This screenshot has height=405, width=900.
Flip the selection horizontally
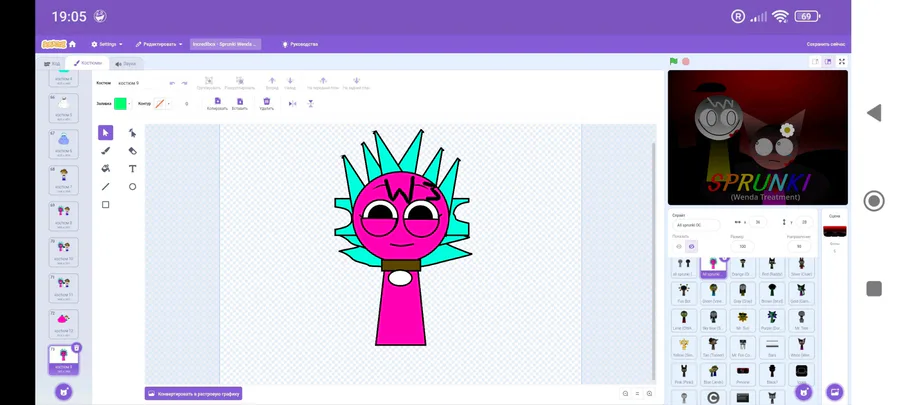coord(293,104)
